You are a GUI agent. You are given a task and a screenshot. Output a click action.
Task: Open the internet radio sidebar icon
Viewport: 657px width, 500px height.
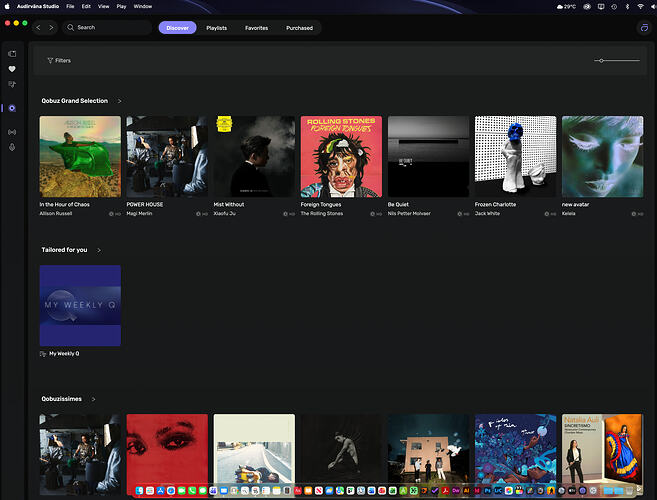(12, 132)
